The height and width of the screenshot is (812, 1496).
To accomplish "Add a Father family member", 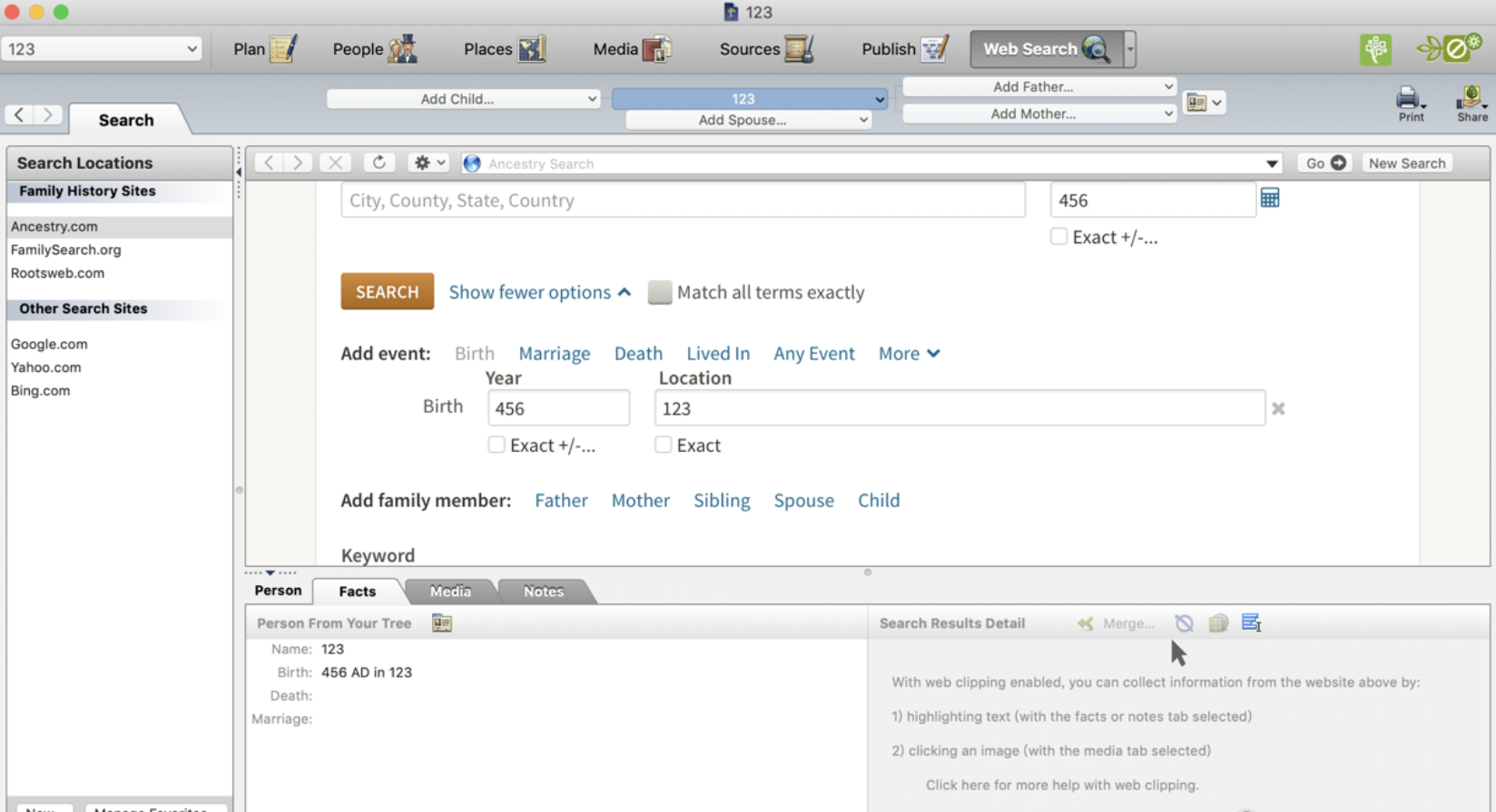I will 561,500.
